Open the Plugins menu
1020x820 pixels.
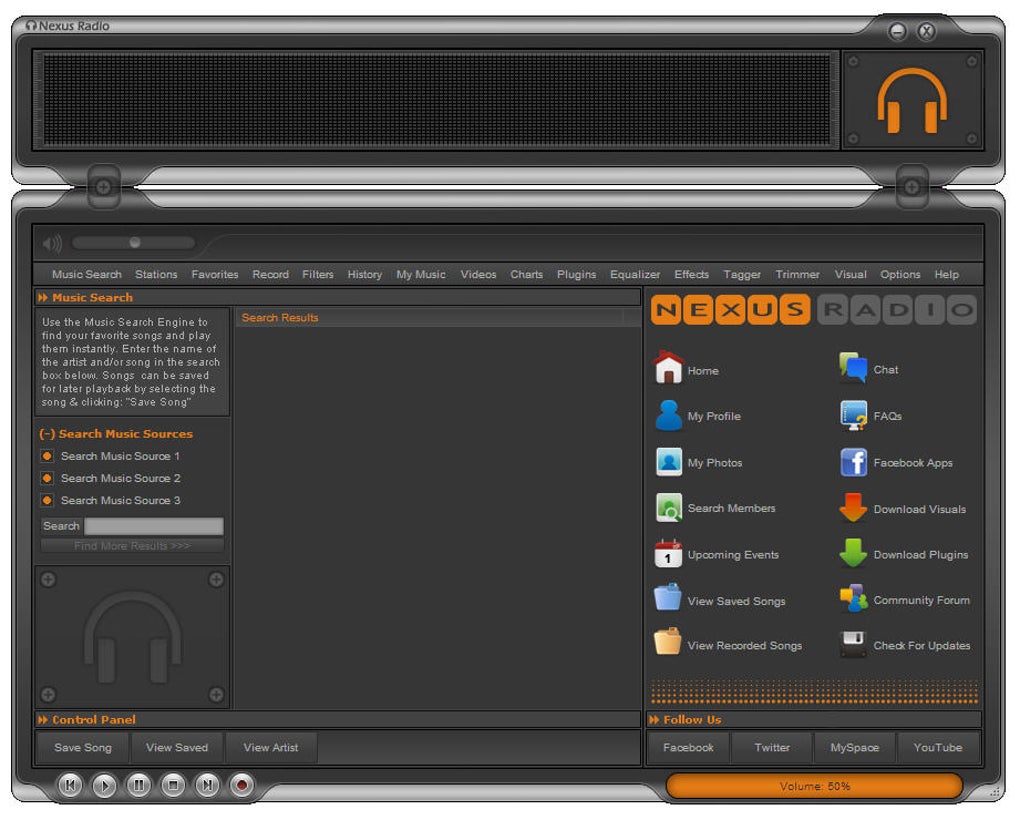click(576, 274)
